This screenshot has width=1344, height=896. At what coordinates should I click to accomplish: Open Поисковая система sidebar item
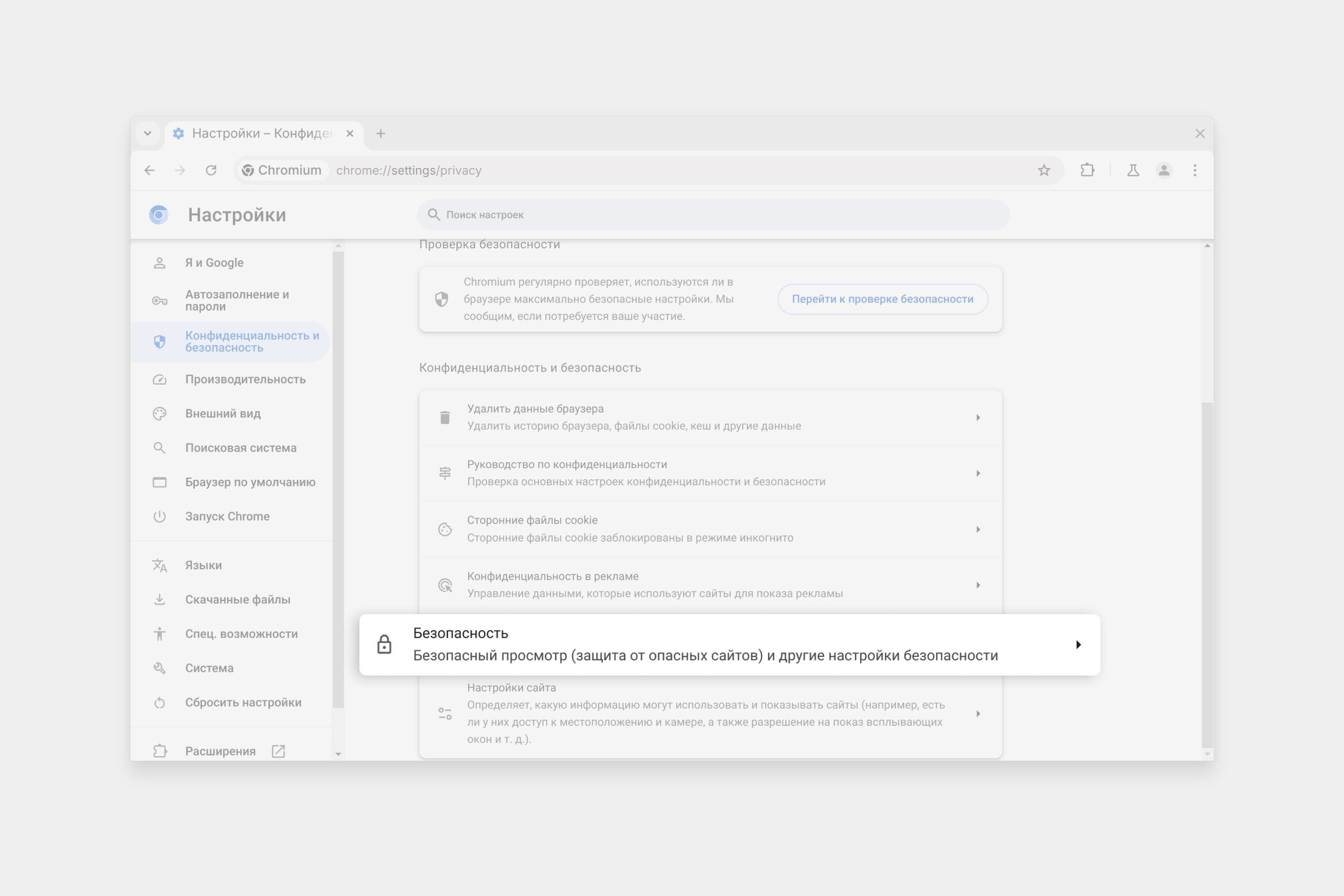tap(241, 448)
